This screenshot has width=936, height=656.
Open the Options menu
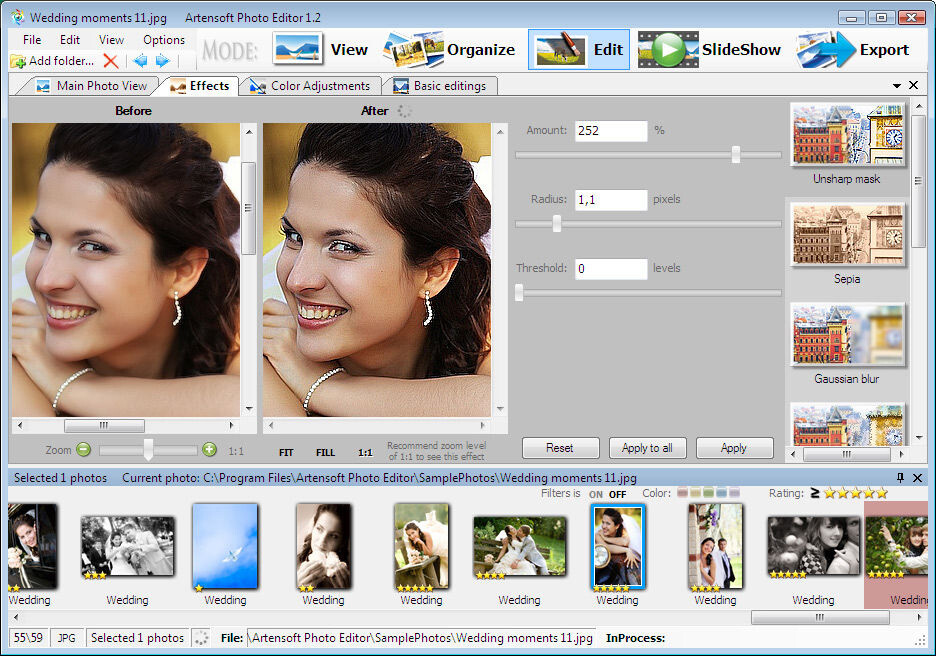pyautogui.click(x=163, y=39)
